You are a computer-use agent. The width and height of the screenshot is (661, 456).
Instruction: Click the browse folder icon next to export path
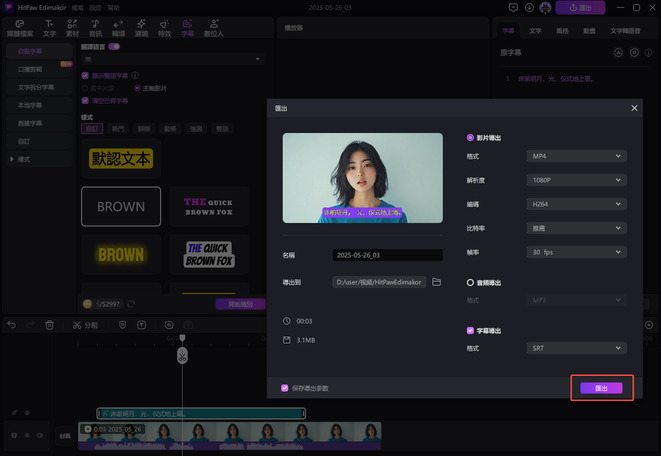pyautogui.click(x=436, y=283)
